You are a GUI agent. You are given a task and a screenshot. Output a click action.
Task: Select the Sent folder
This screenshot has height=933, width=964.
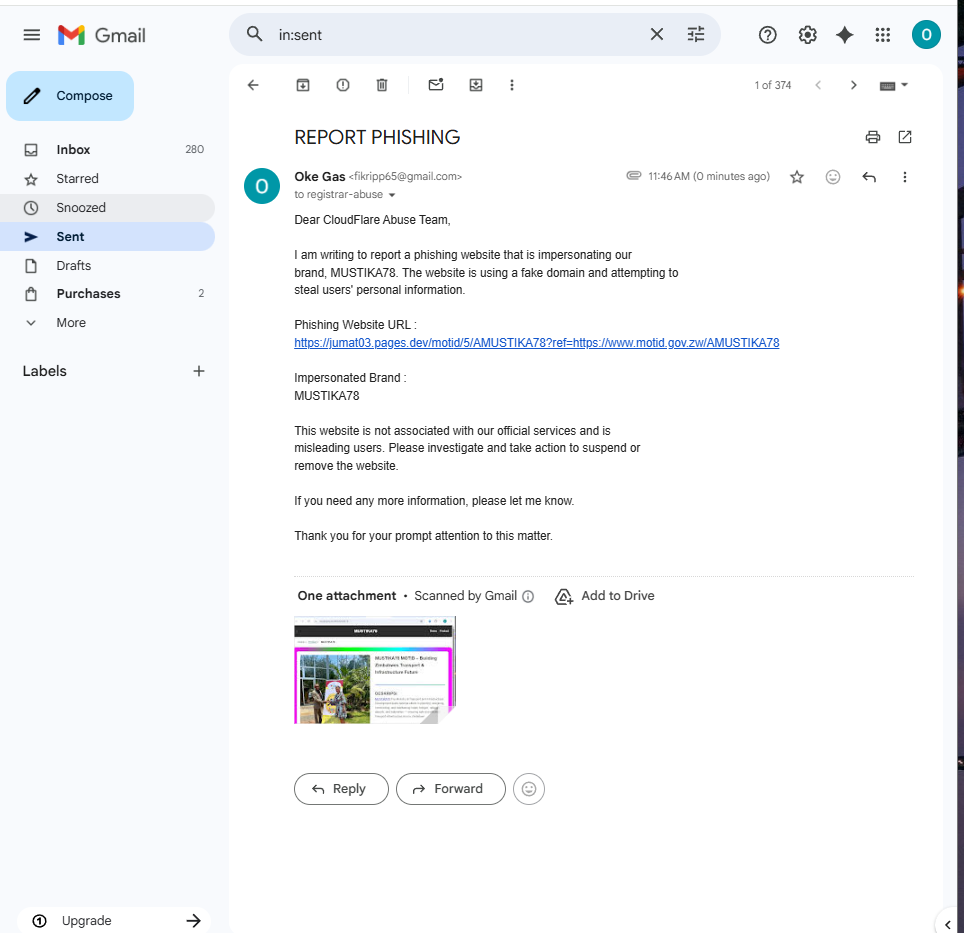(x=108, y=237)
